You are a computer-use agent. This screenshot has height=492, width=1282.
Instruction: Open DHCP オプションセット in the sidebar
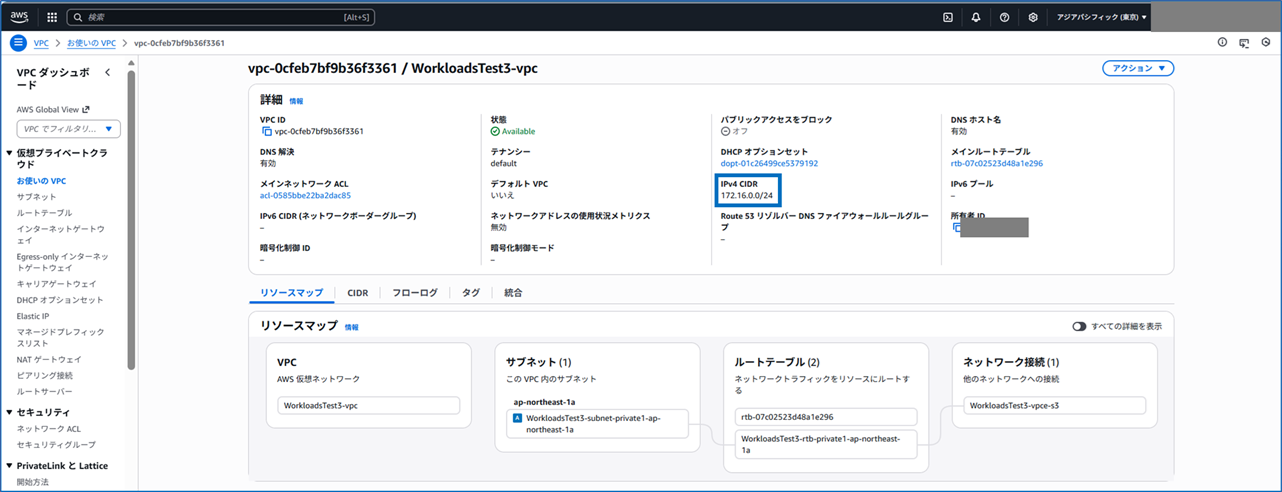click(x=60, y=300)
